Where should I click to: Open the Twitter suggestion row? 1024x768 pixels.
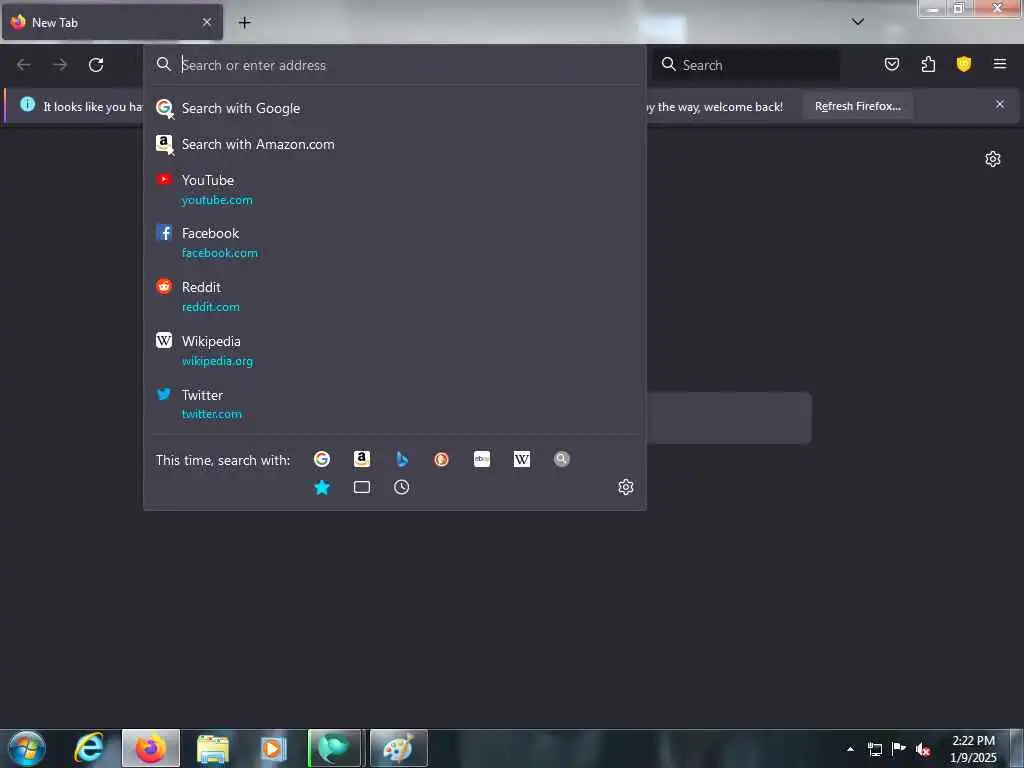(x=394, y=404)
